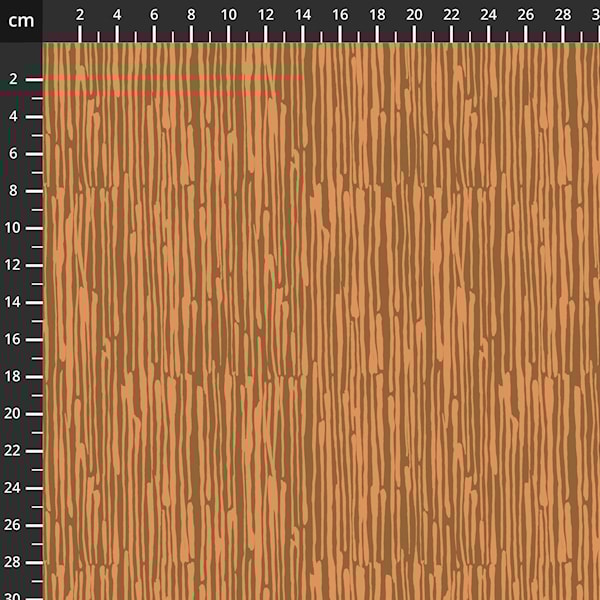This screenshot has width=600, height=600.
Task: Click the cm unit label in the corner
Action: (x=21, y=20)
